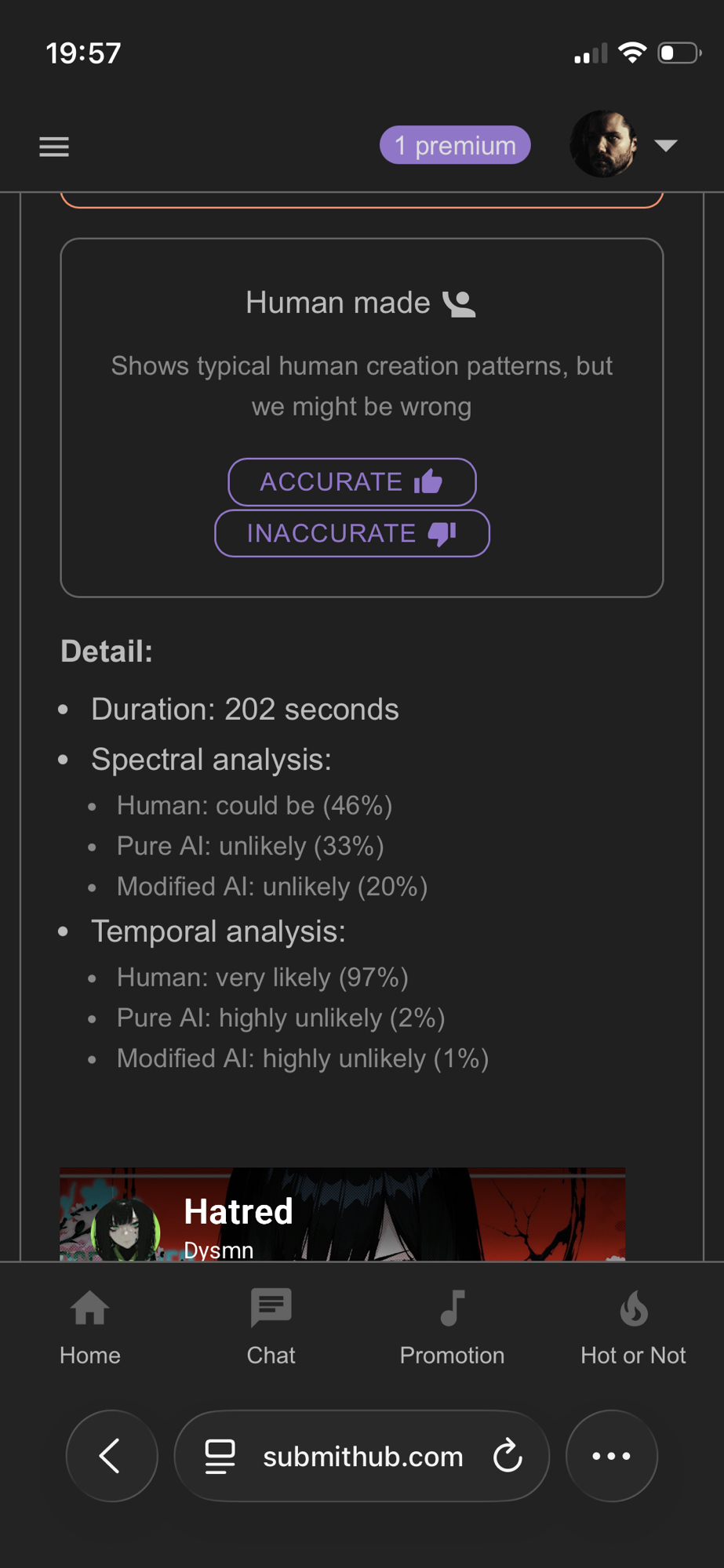Tap the submithub.com address bar
The width and height of the screenshot is (724, 1568).
click(362, 1457)
